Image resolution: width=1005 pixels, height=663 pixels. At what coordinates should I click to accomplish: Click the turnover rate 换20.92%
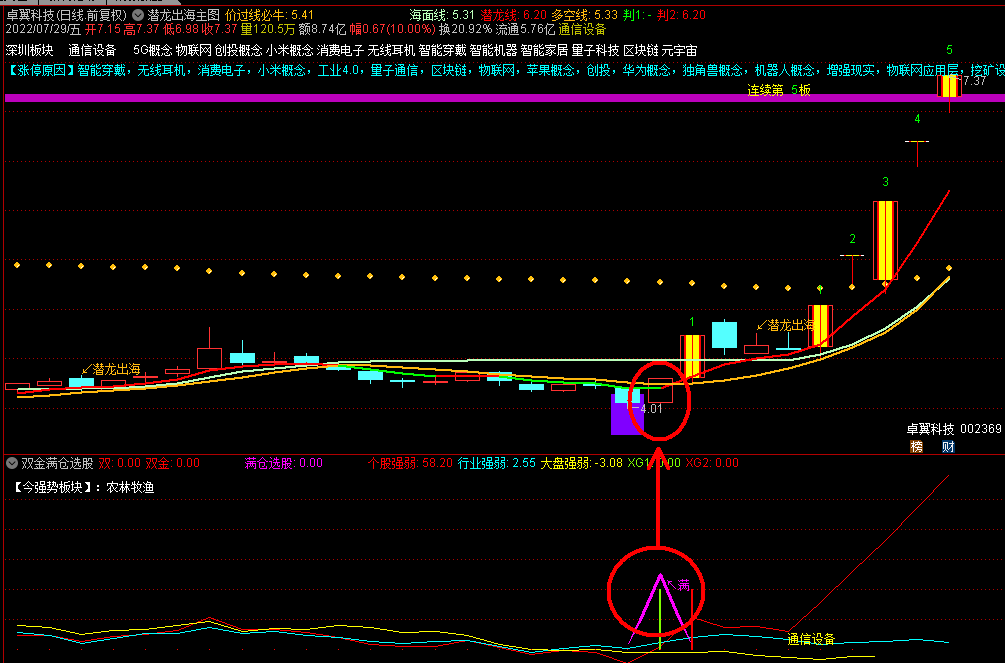(465, 29)
